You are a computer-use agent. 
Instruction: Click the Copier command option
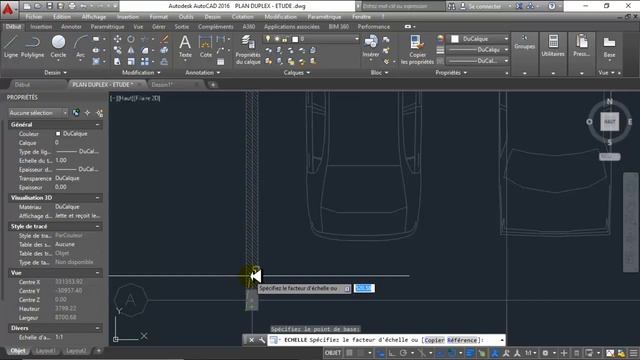[x=434, y=340]
